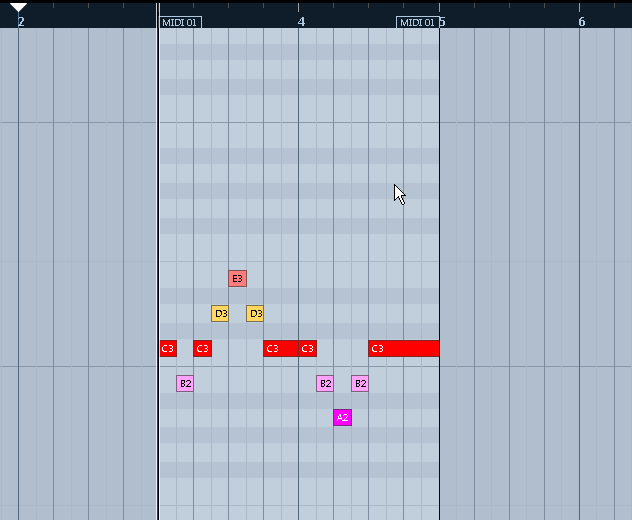The image size is (632, 520).
Task: Select the short C3 note starting at bar 4
Action: (308, 349)
